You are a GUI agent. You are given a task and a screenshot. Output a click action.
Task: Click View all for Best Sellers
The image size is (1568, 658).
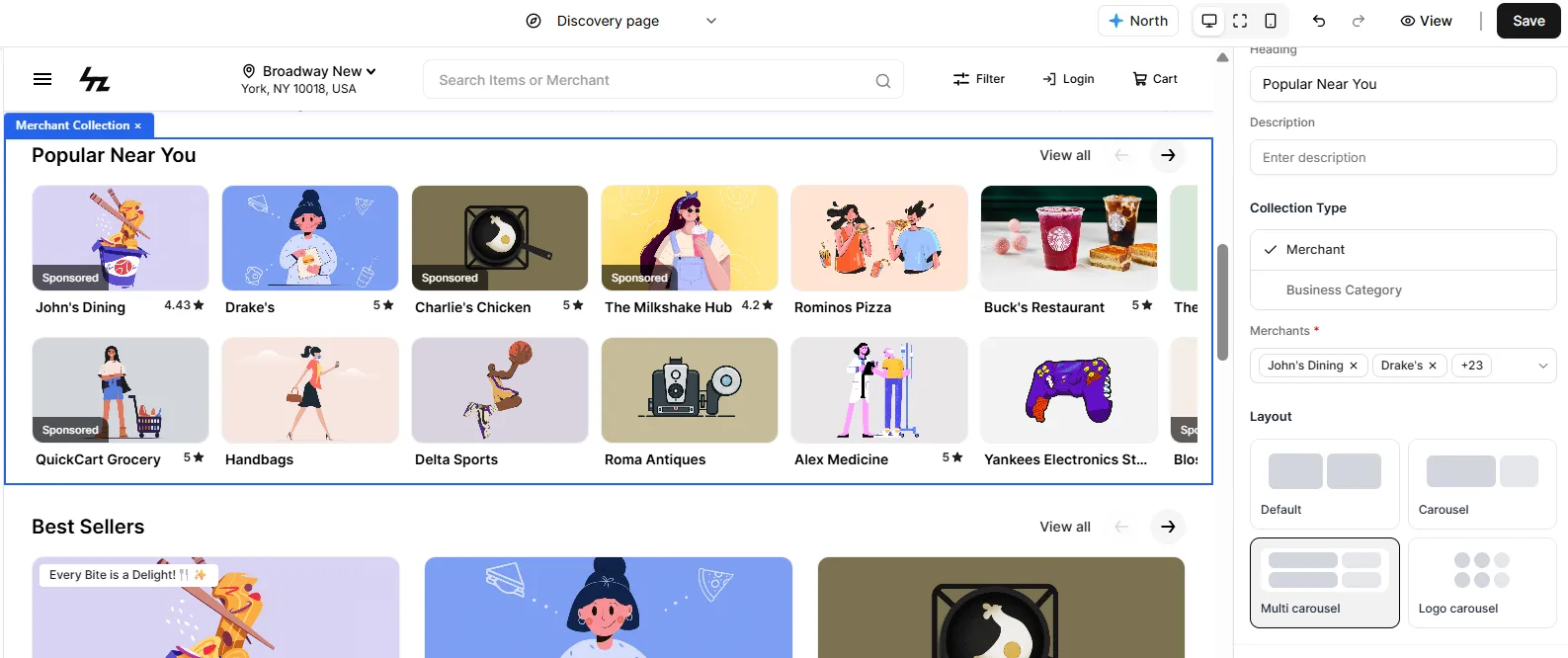point(1065,527)
